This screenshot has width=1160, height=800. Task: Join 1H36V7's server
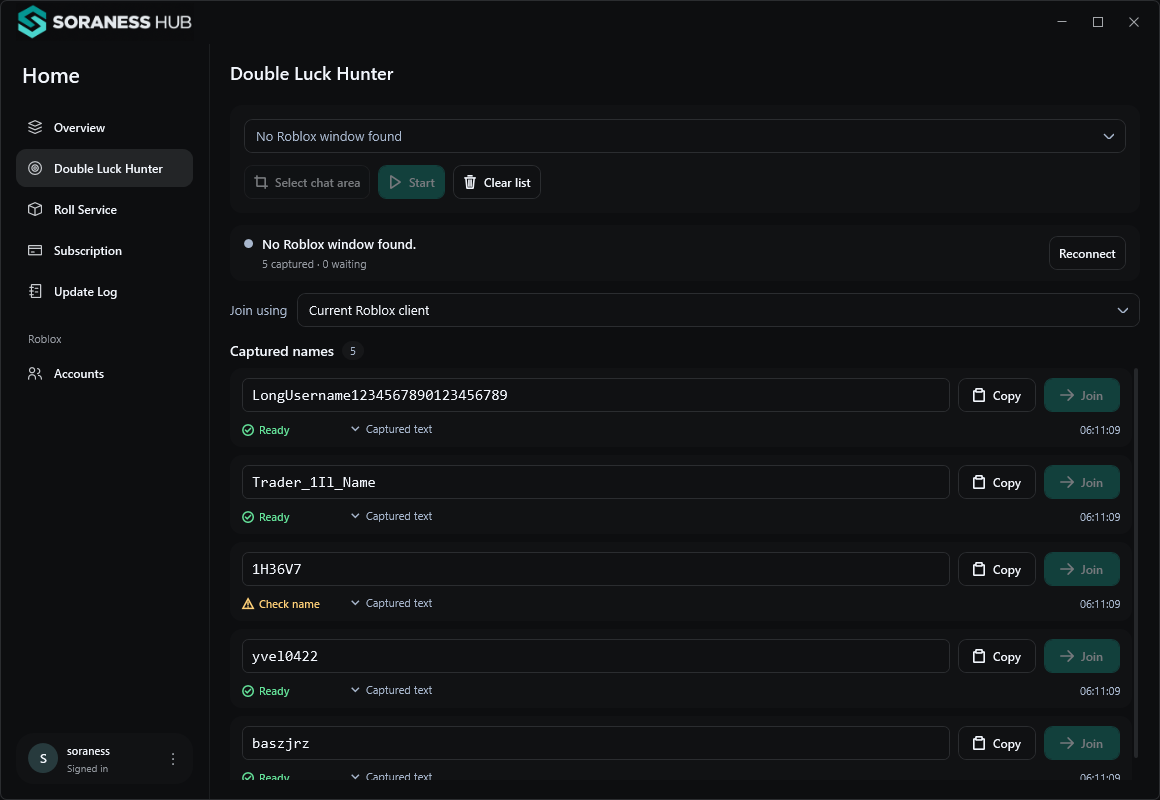1082,569
